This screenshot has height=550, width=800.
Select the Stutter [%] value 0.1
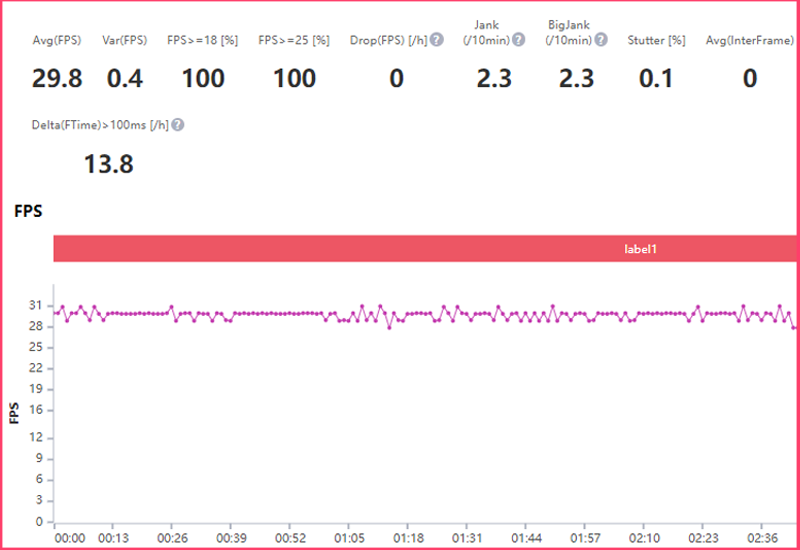(656, 79)
